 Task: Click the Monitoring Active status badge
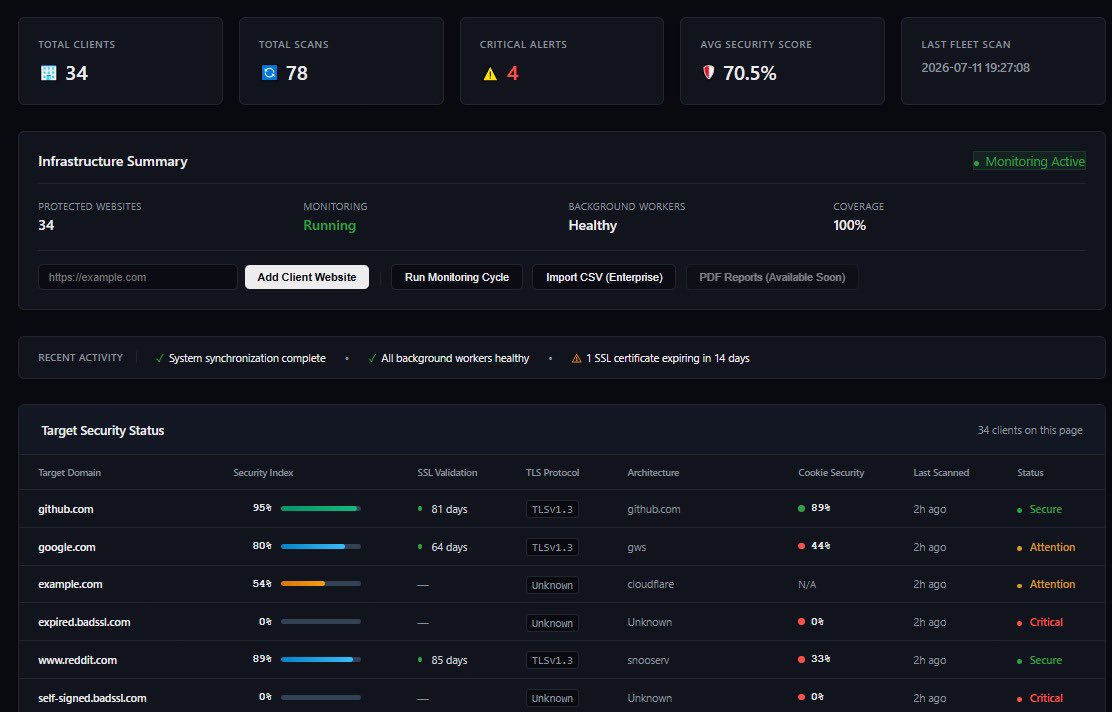point(1029,162)
